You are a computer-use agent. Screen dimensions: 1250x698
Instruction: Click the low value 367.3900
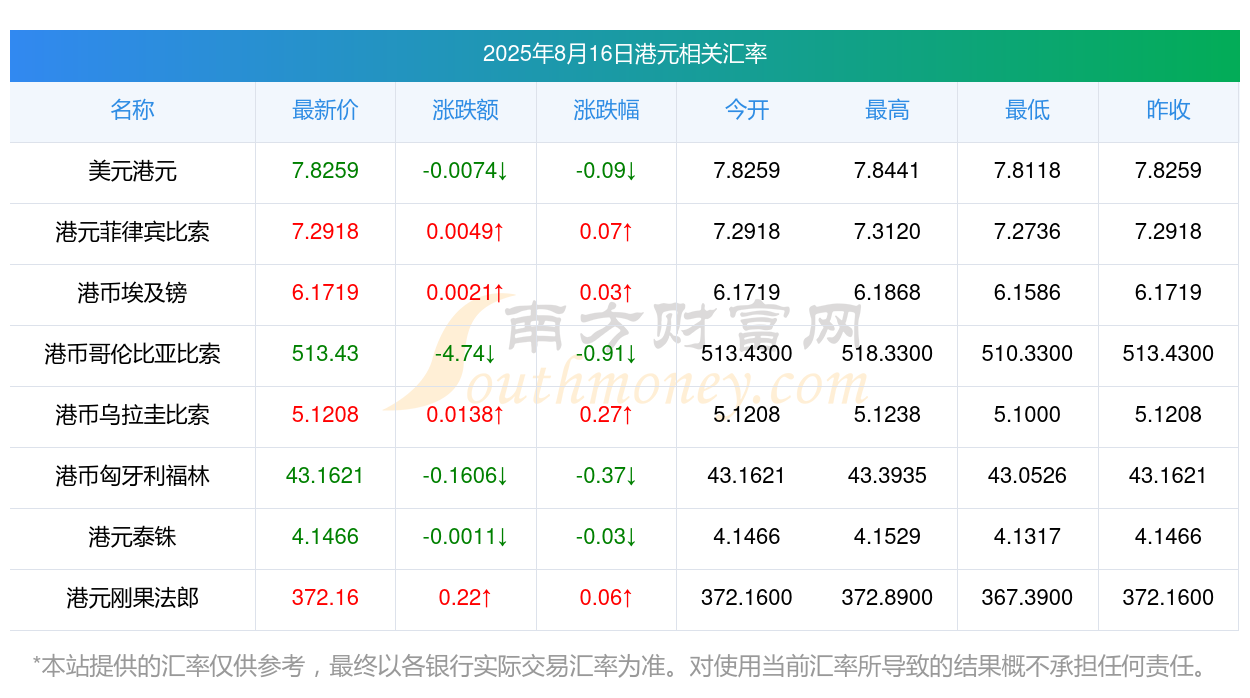[1027, 598]
